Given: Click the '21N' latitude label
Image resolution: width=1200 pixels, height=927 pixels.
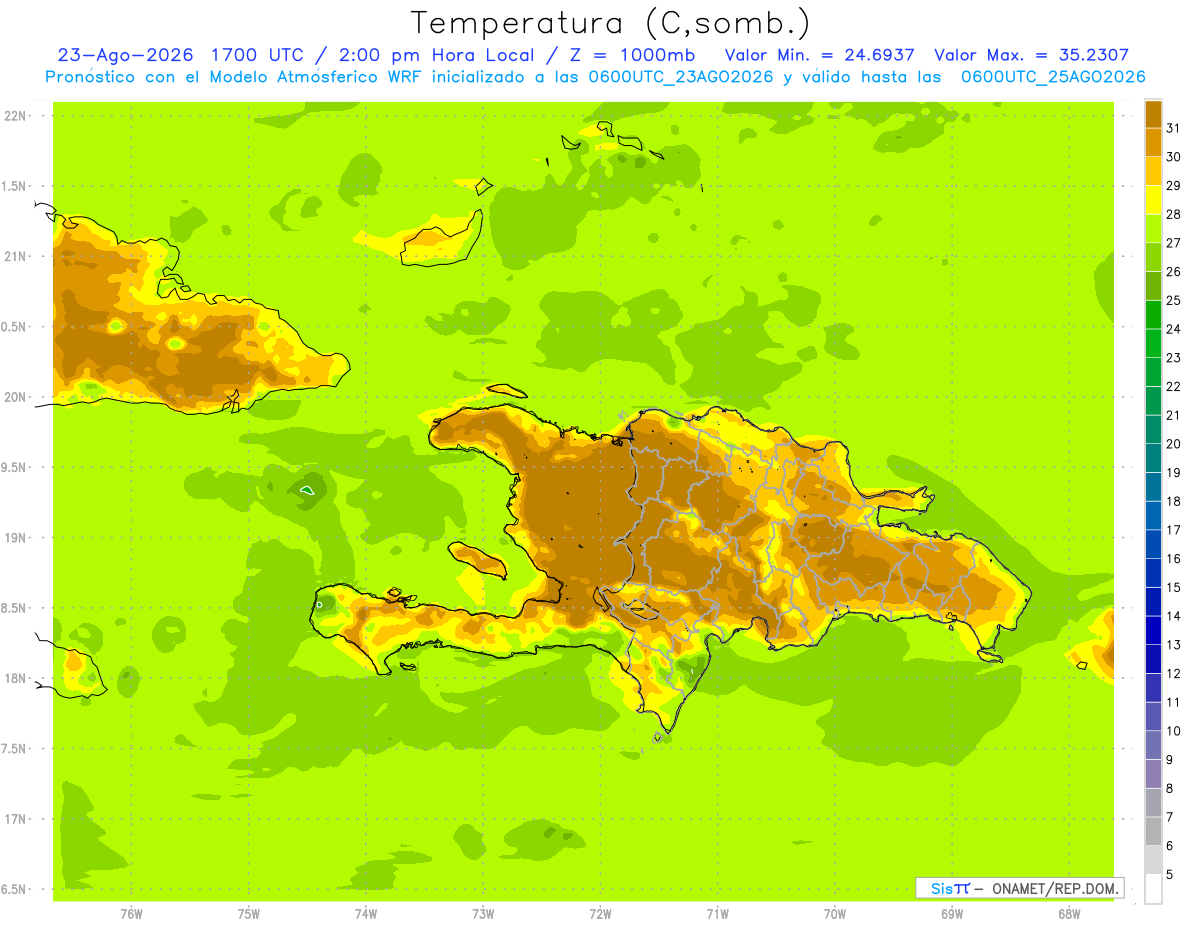Looking at the screenshot, I should [16, 257].
